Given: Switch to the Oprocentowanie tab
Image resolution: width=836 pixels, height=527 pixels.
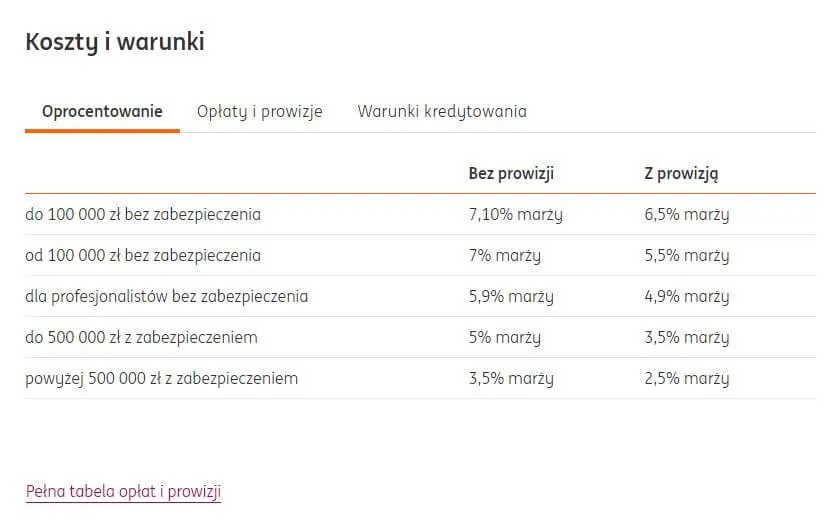Looking at the screenshot, I should pyautogui.click(x=102, y=111).
